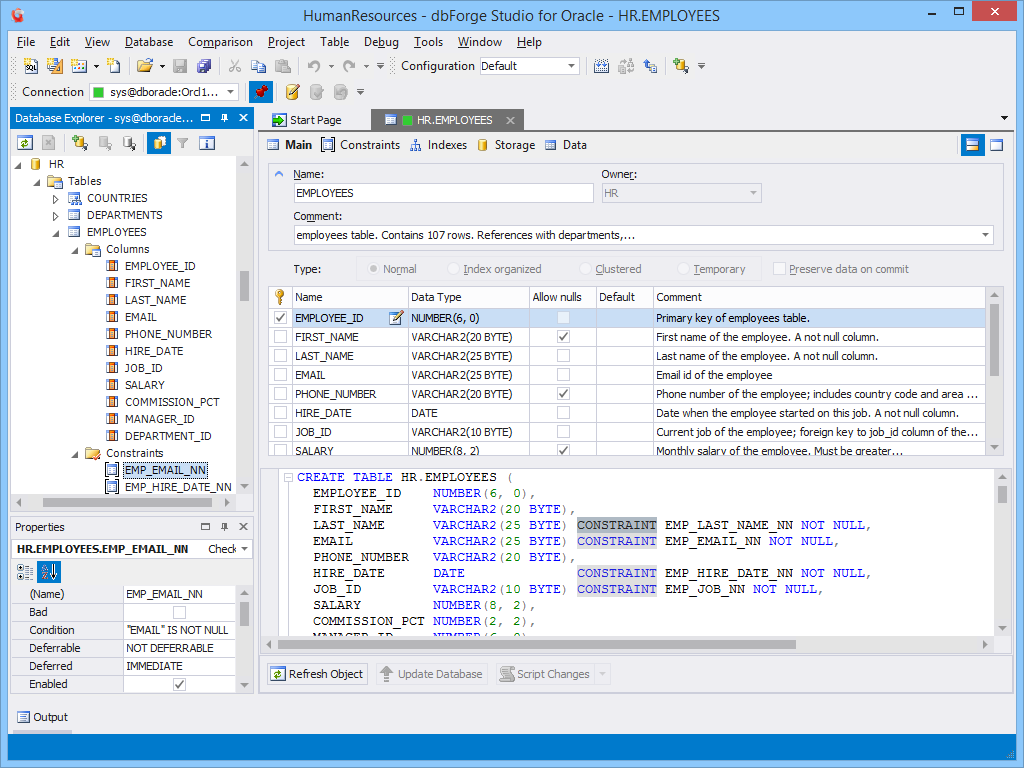Click the Refresh Object button

tap(316, 673)
